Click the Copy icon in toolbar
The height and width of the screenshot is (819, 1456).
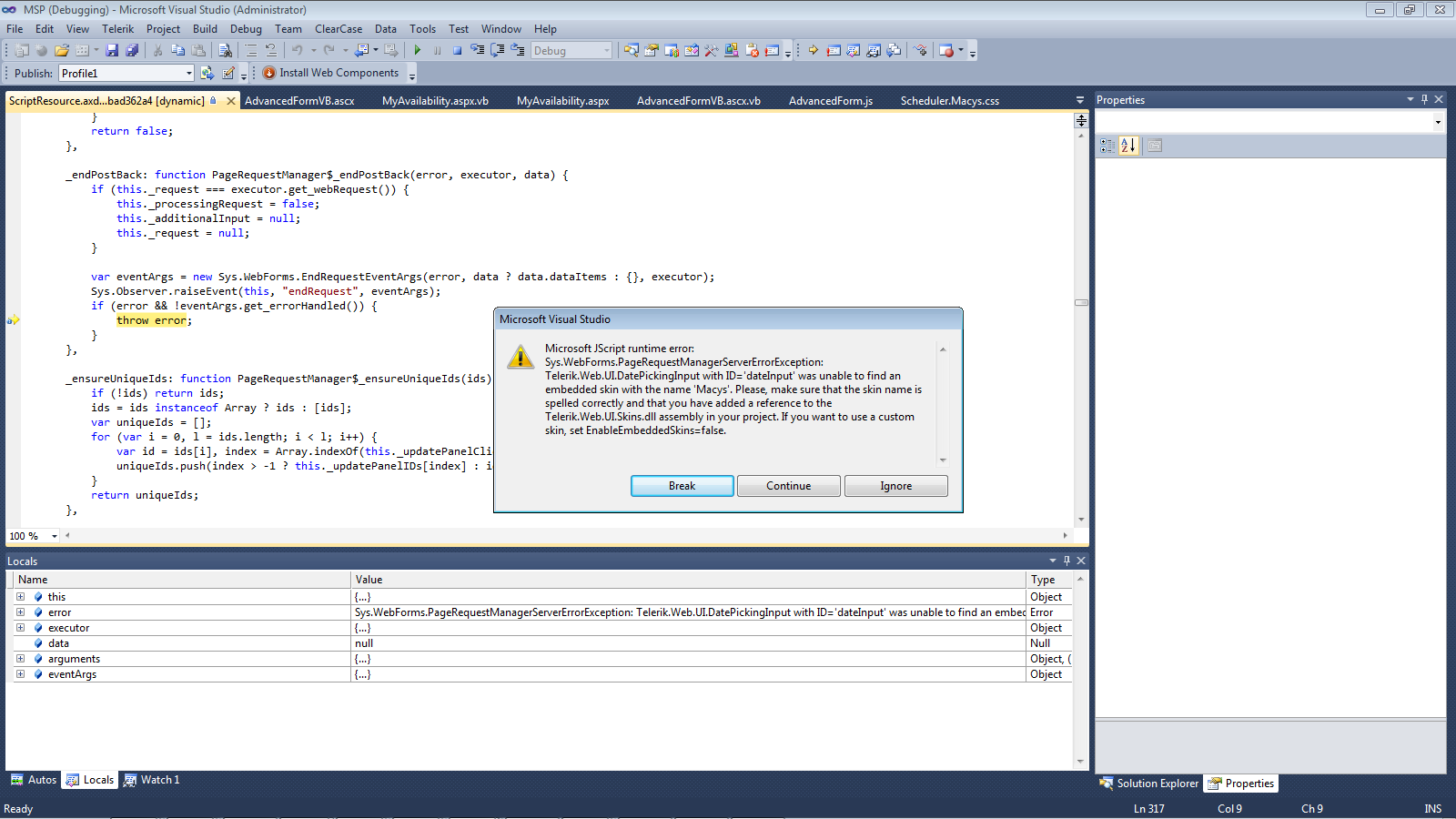pyautogui.click(x=178, y=51)
